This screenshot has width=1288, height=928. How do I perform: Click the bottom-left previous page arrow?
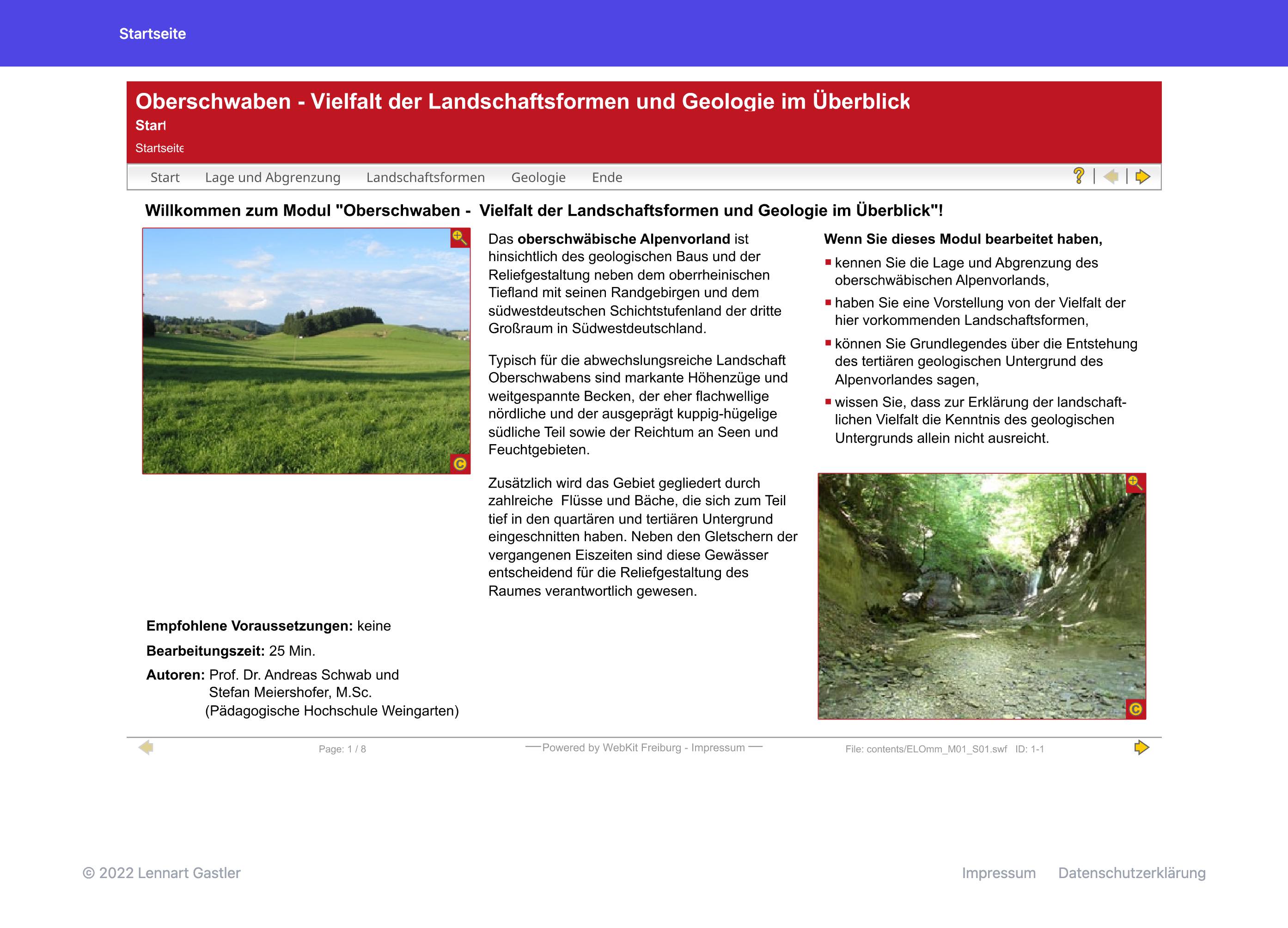pyautogui.click(x=146, y=747)
